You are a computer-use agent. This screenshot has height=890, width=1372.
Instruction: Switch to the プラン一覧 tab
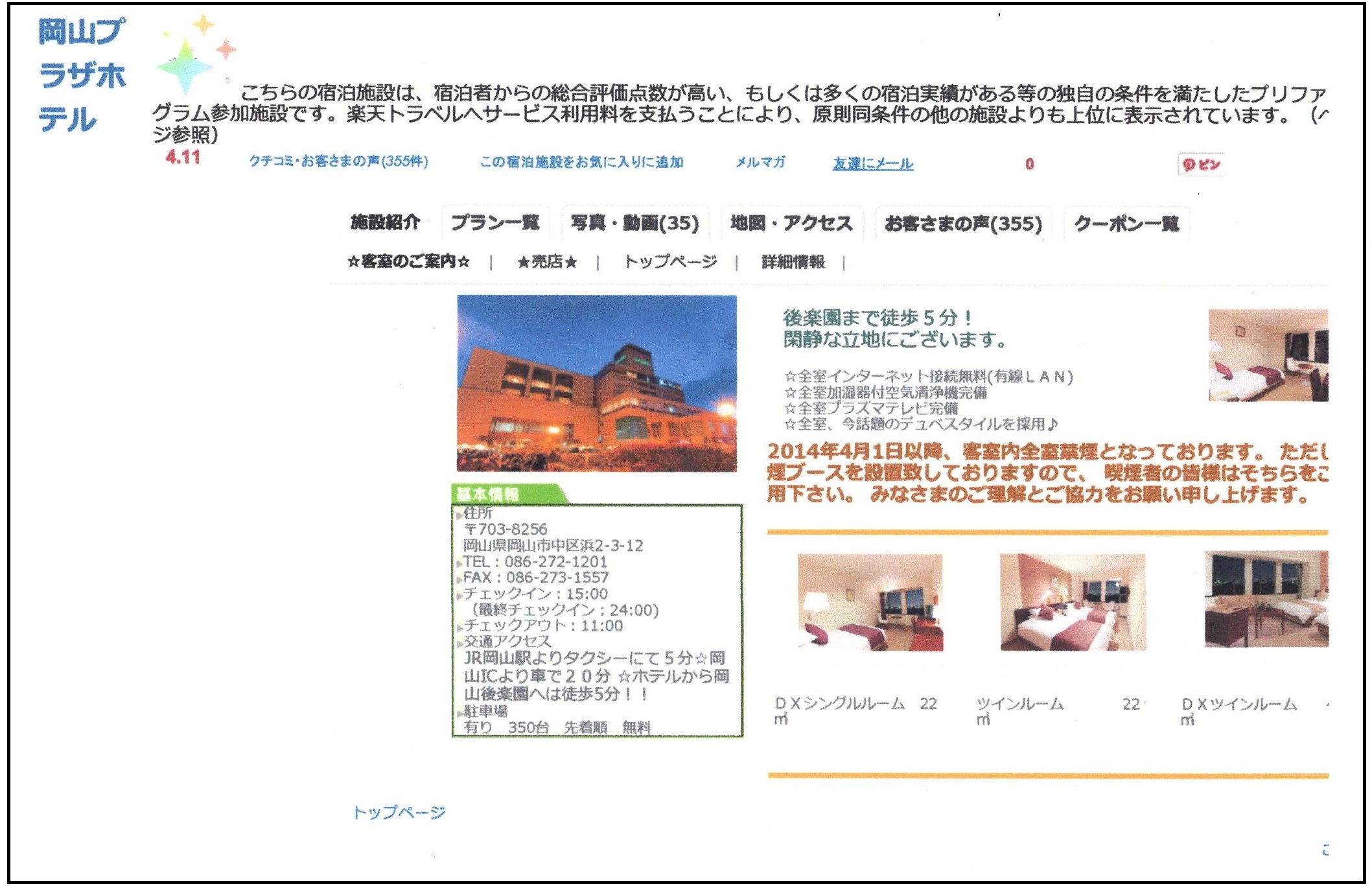tap(495, 222)
